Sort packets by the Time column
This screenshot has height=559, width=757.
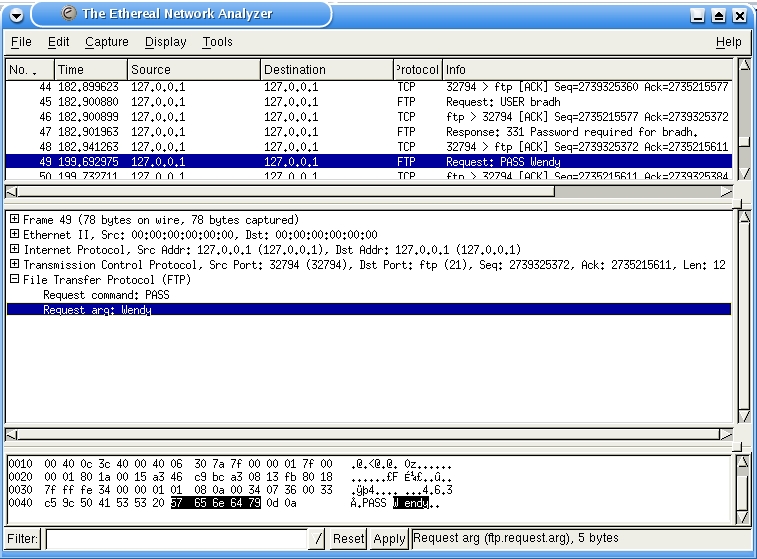coord(92,70)
